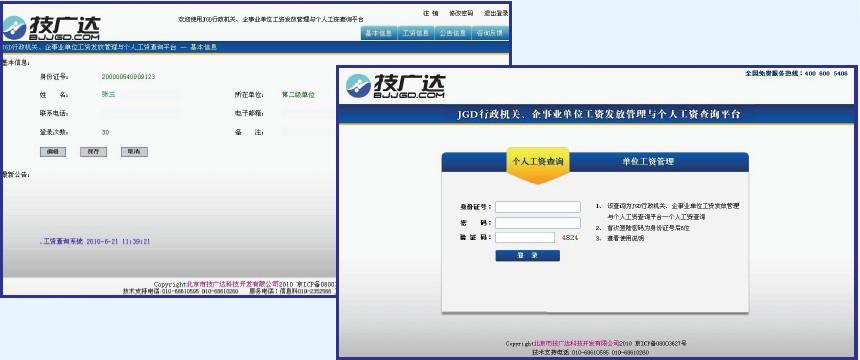Focus the 密码 input field
860x360 pixels.
[x=538, y=223]
